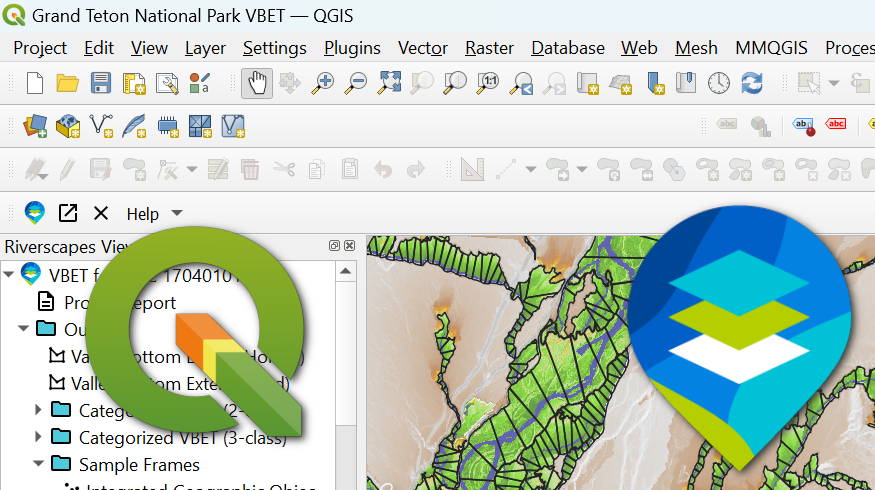Click the New Virtual Layer icon
This screenshot has width=875, height=490.
coord(233,126)
